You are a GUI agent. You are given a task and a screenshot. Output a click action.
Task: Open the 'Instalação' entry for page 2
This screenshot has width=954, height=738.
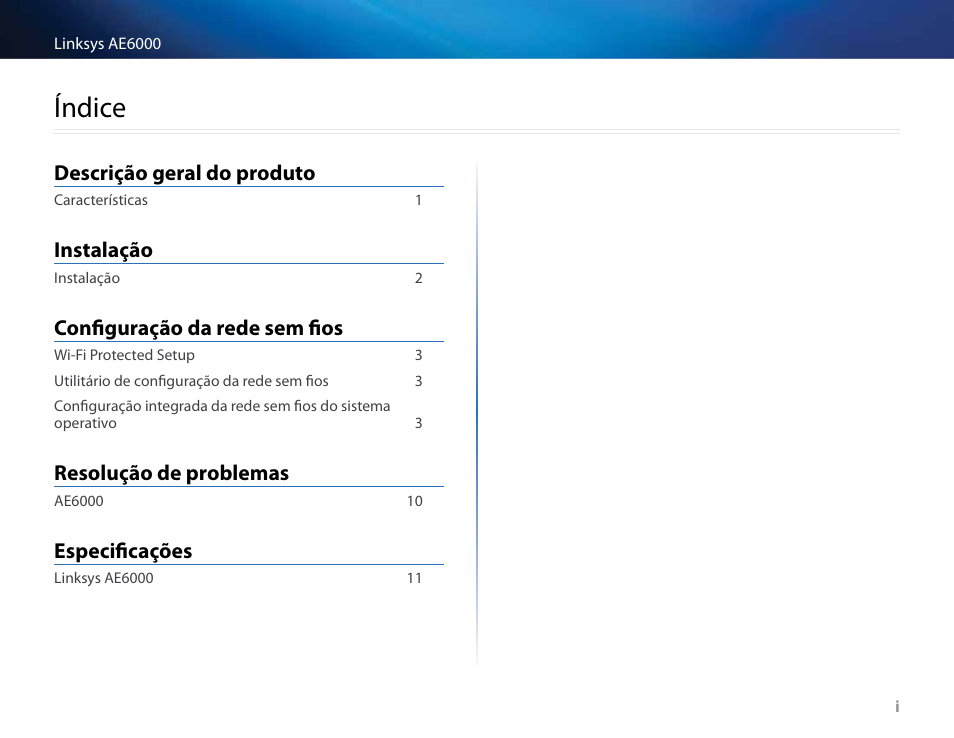tap(87, 278)
